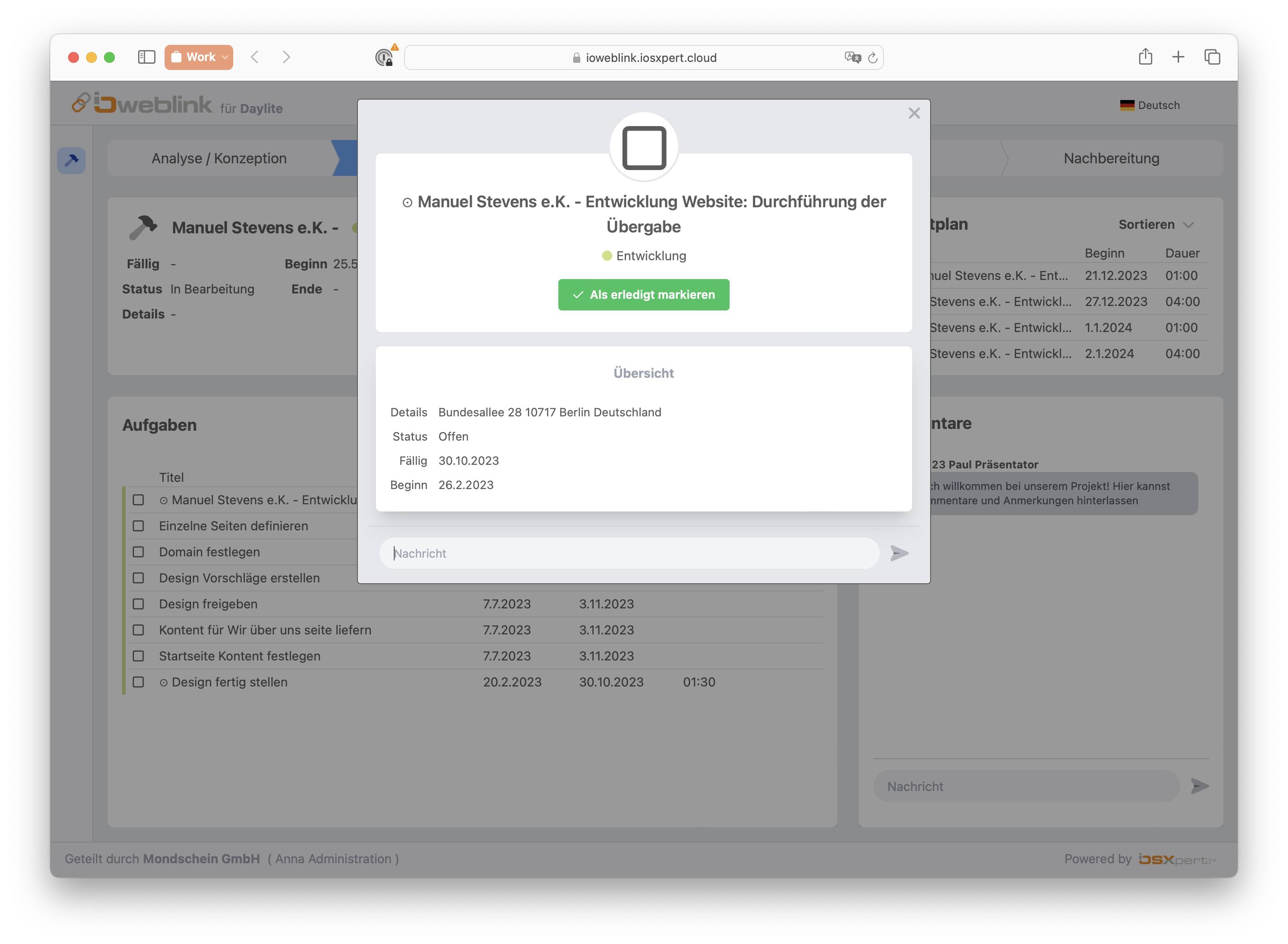Open the Design fertig stellen task
Image resolution: width=1288 pixels, height=944 pixels.
coord(223,682)
